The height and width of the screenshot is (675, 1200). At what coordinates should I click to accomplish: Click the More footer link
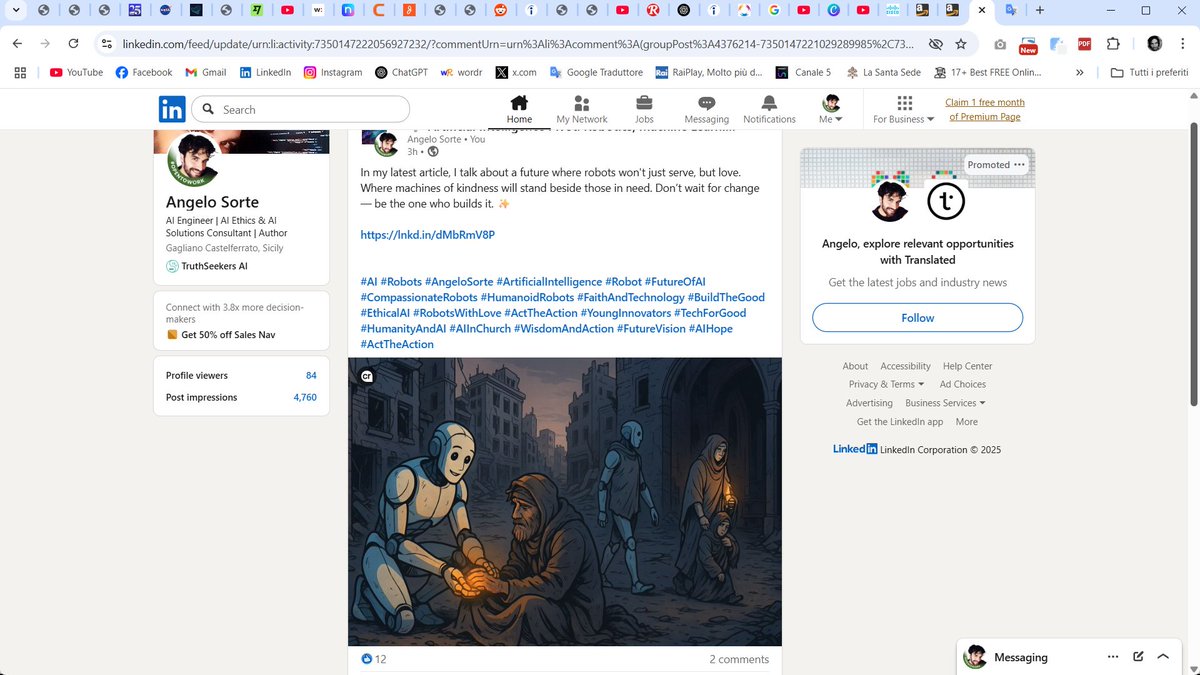(x=966, y=421)
